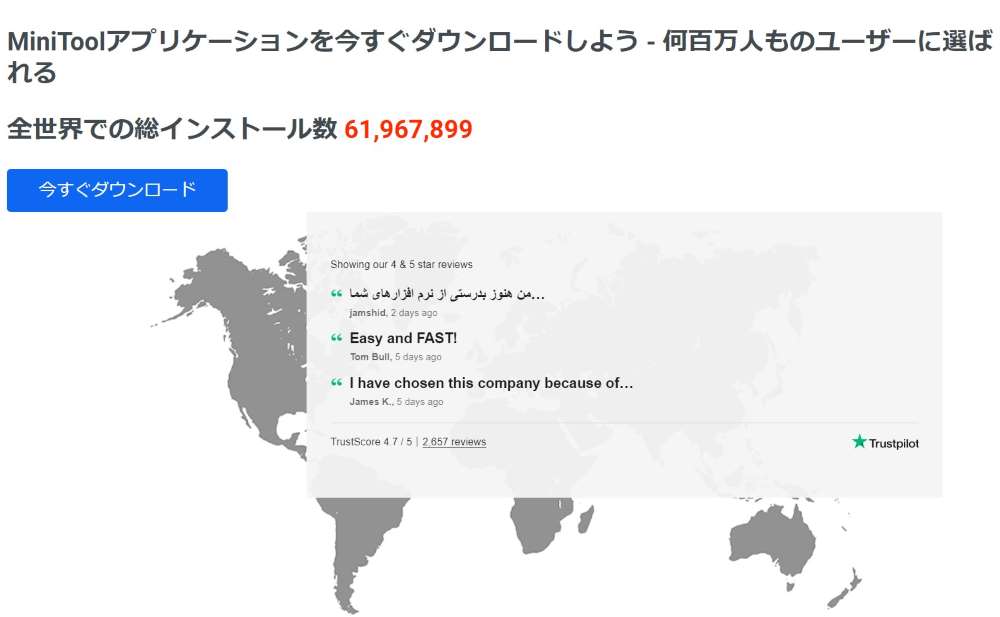Click reviewer name jamshid
Viewport: 1000px width, 617px height.
pyautogui.click(x=367, y=313)
